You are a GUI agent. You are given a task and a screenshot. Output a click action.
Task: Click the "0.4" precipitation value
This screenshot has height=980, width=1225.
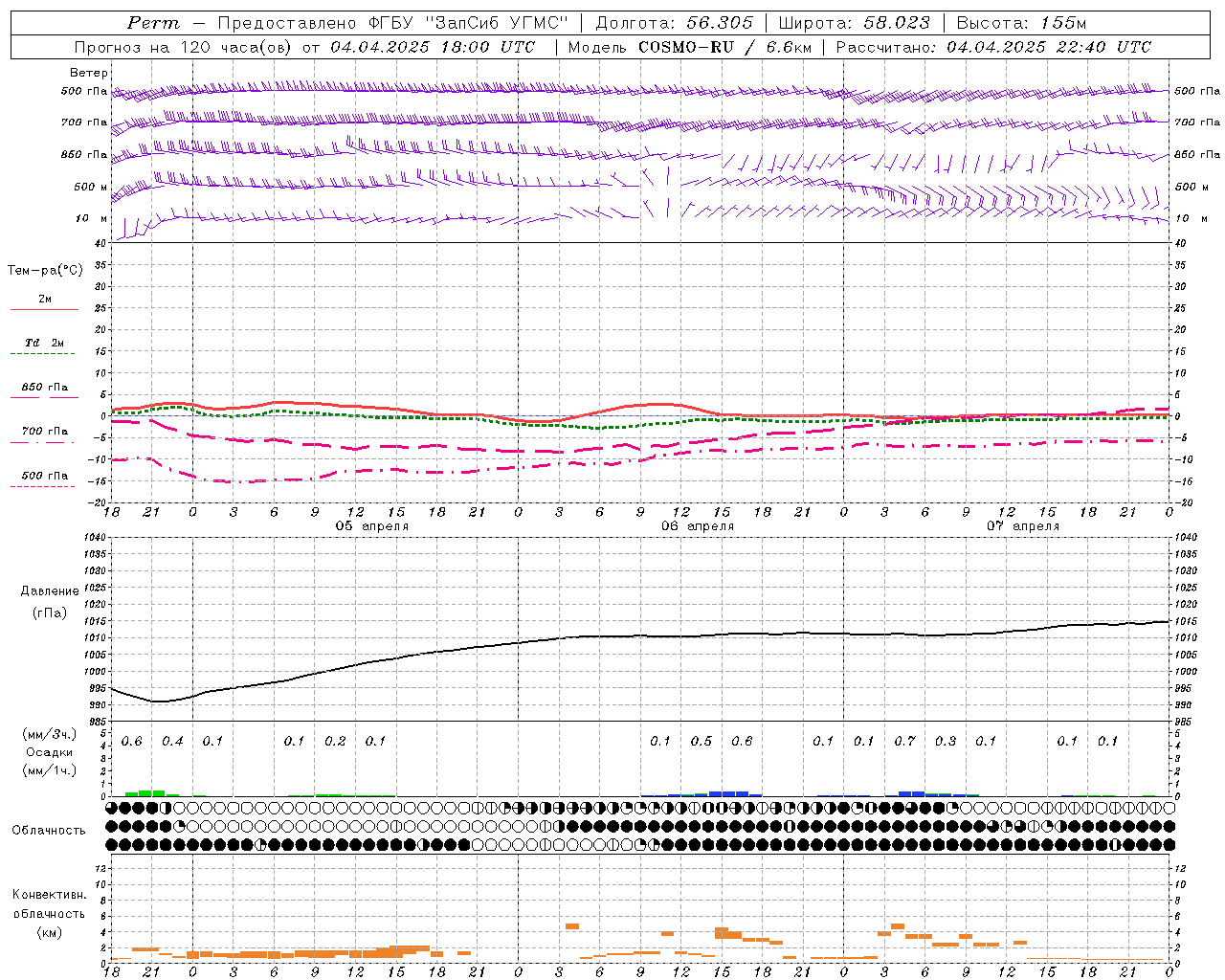coord(172,742)
